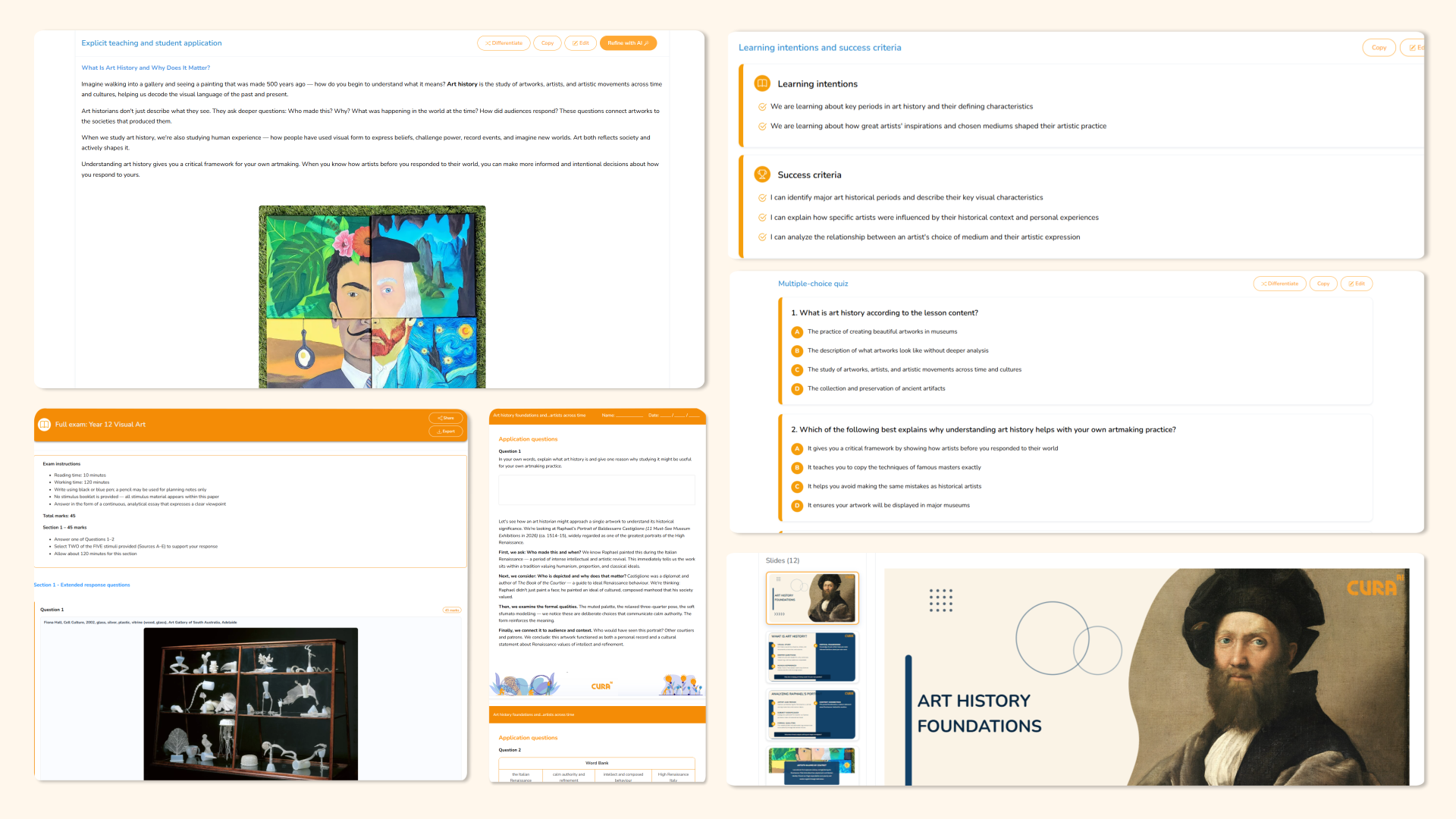This screenshot has height=819, width=1456.
Task: Click the CURA logo on the worksheet footer
Action: click(x=601, y=686)
